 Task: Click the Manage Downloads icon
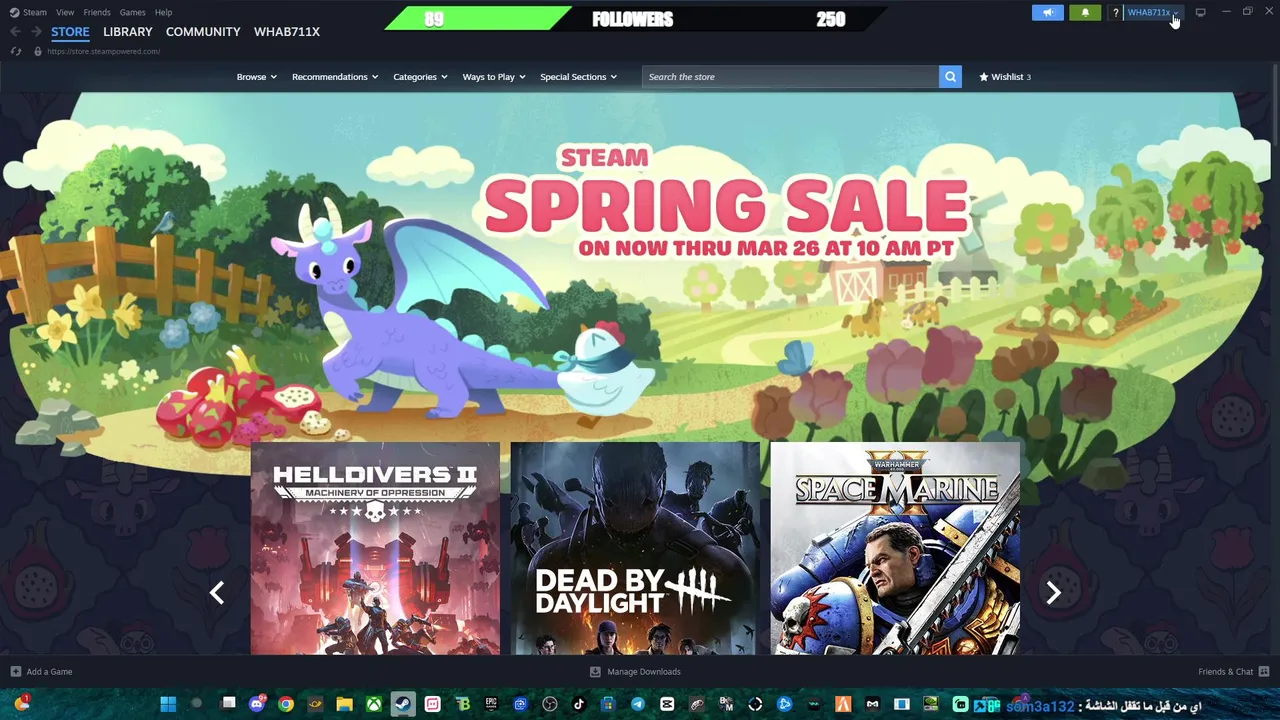click(x=595, y=671)
